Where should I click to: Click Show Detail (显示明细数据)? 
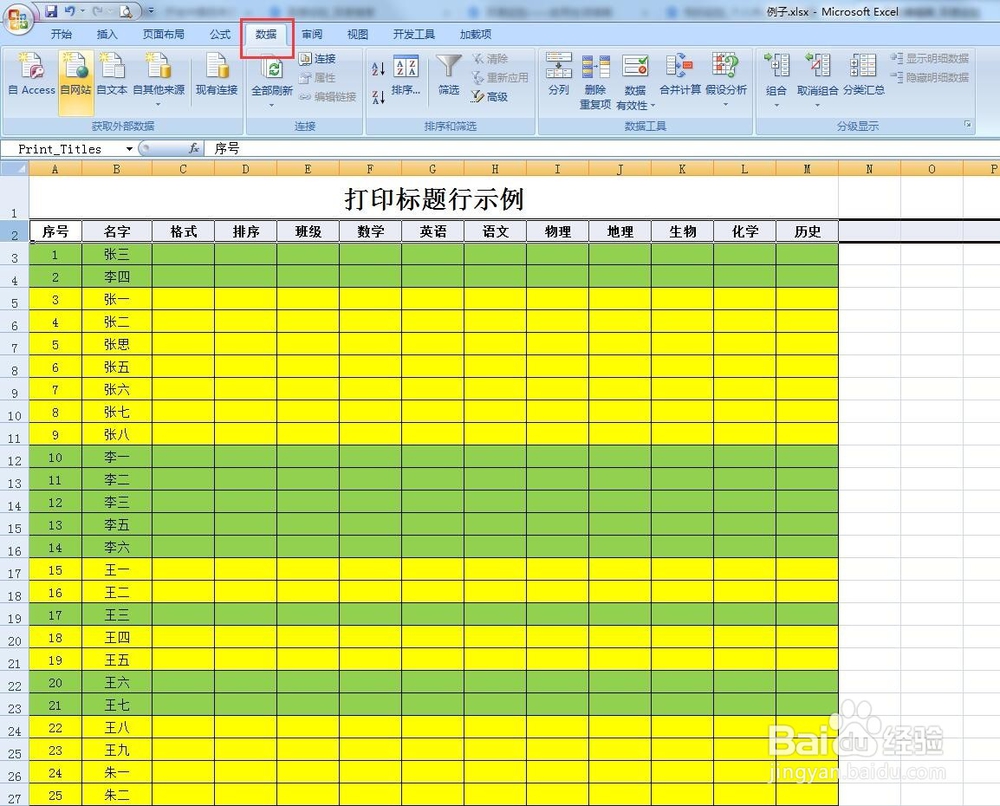pyautogui.click(x=930, y=59)
